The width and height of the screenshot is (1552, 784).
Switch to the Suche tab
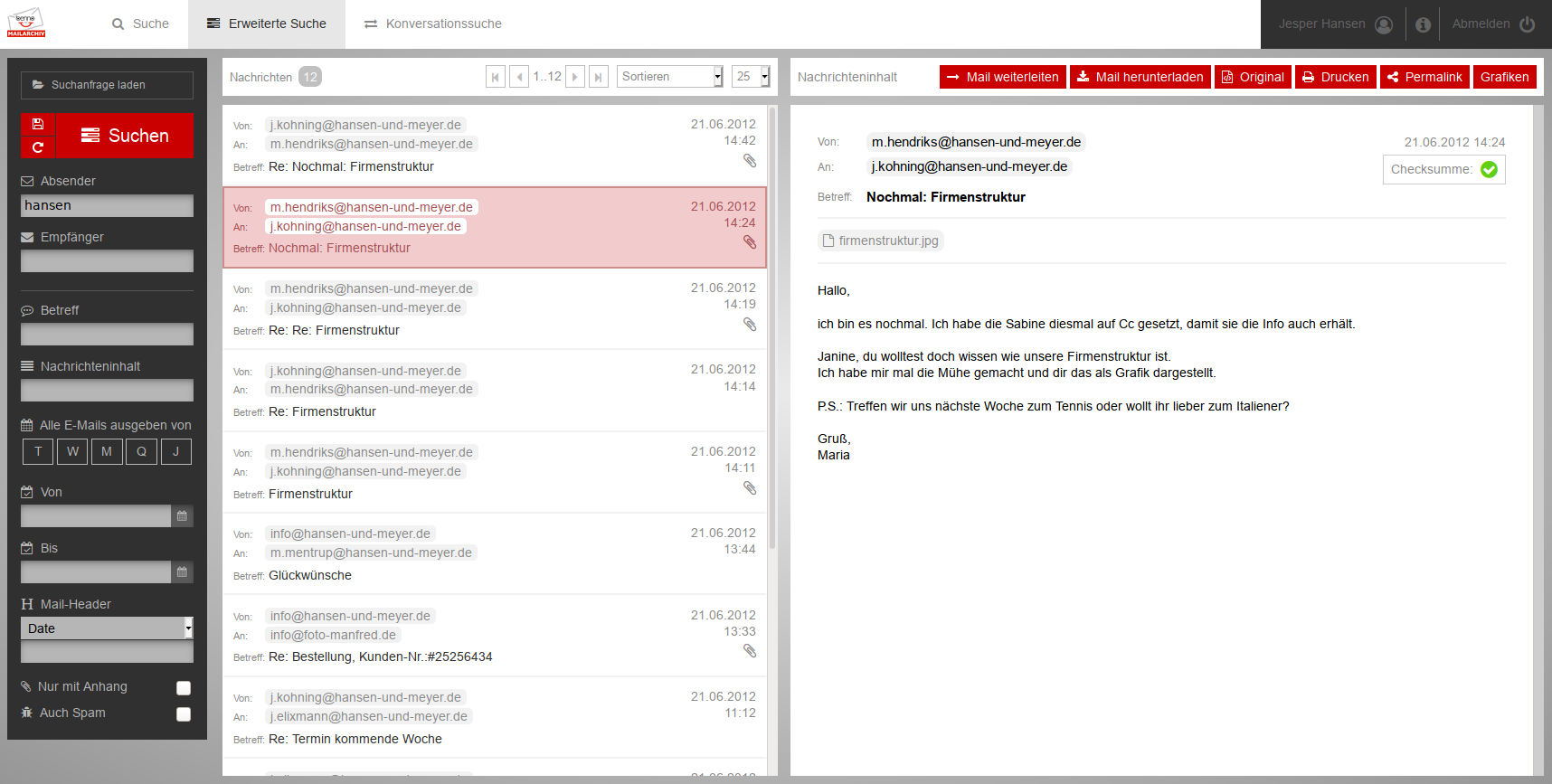click(140, 24)
